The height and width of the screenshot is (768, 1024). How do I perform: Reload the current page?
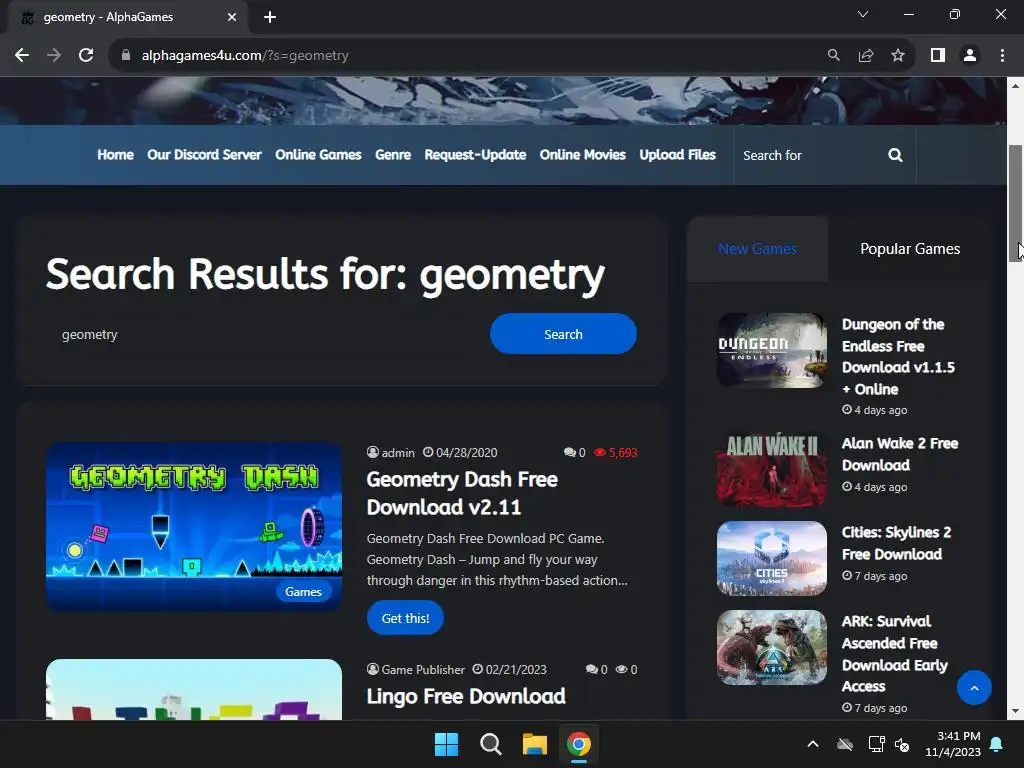click(x=86, y=56)
